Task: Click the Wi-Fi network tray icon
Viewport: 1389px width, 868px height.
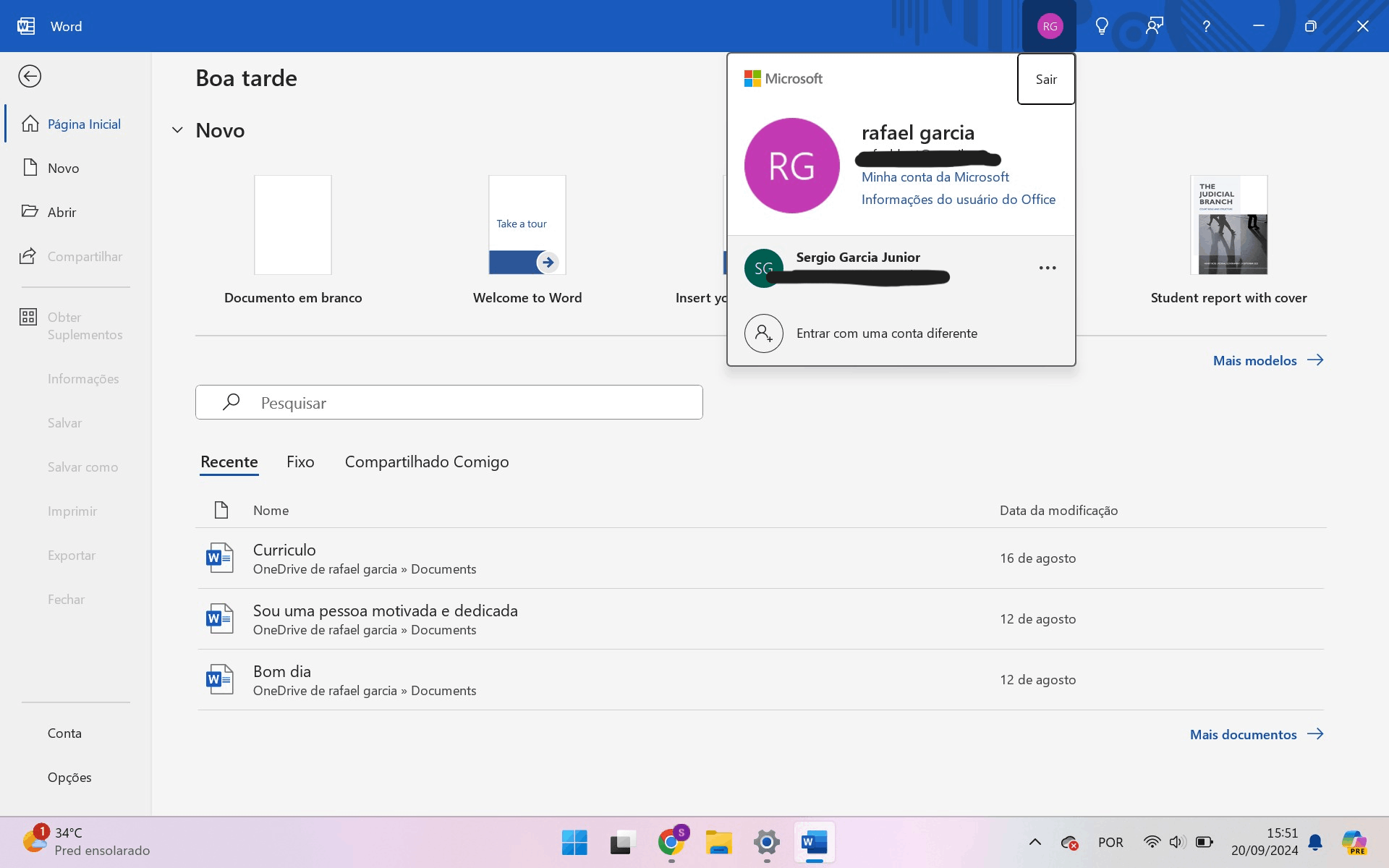Action: (1152, 842)
